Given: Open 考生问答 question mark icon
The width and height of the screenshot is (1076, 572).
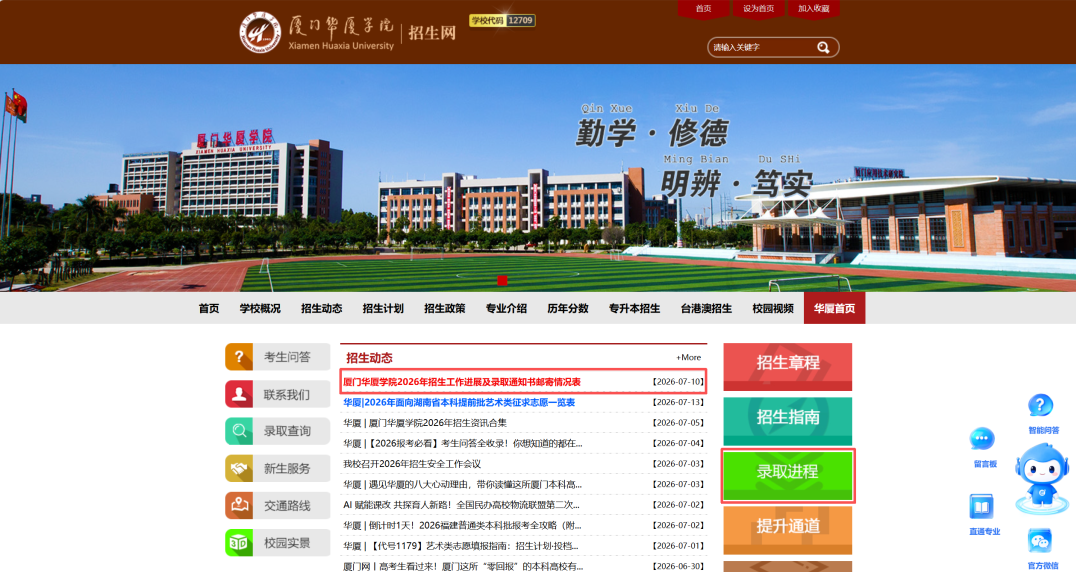Looking at the screenshot, I should click(239, 357).
